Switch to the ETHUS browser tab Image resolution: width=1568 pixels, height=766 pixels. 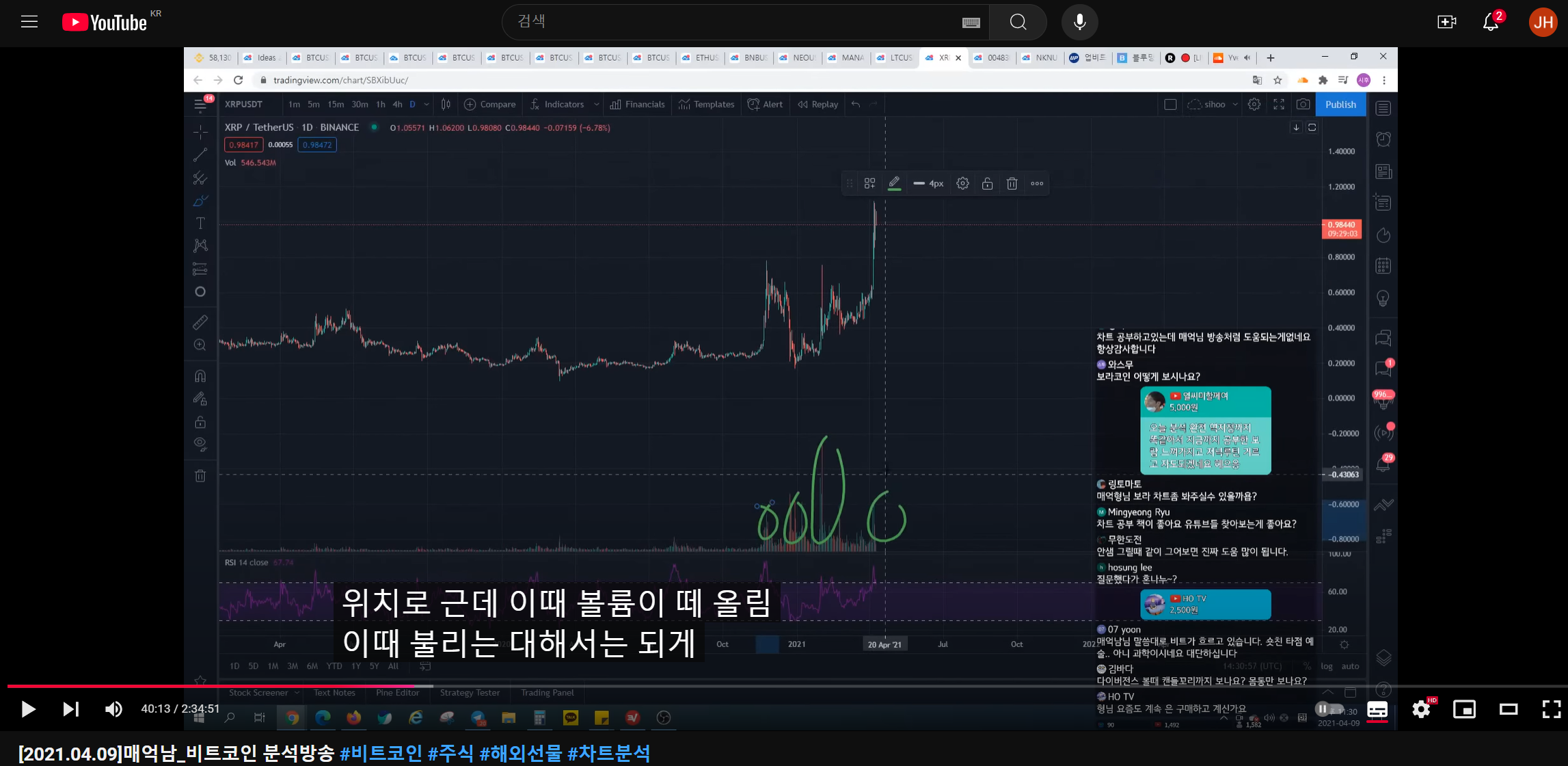pyautogui.click(x=701, y=57)
